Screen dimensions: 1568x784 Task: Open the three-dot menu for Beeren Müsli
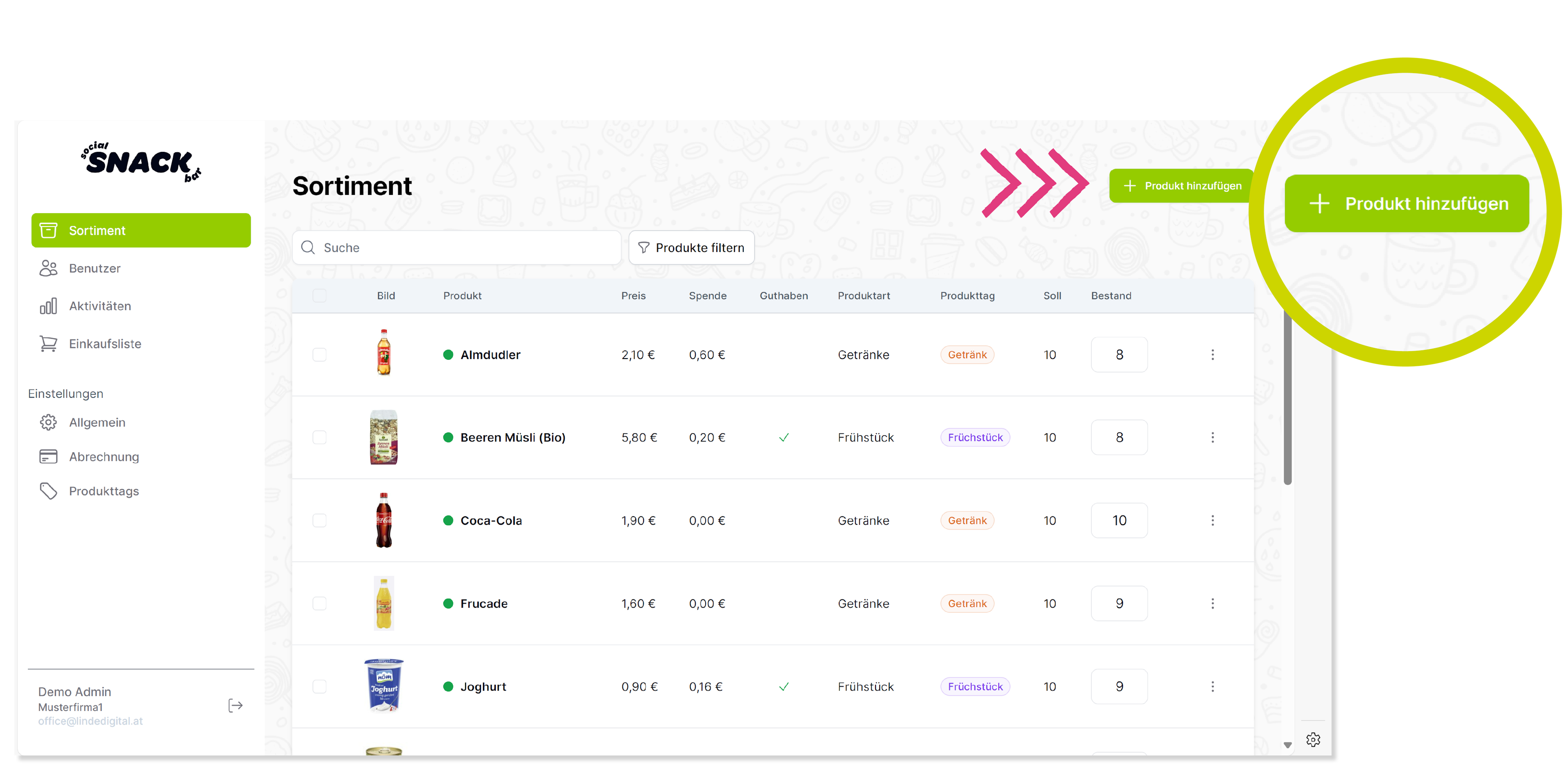coord(1212,437)
